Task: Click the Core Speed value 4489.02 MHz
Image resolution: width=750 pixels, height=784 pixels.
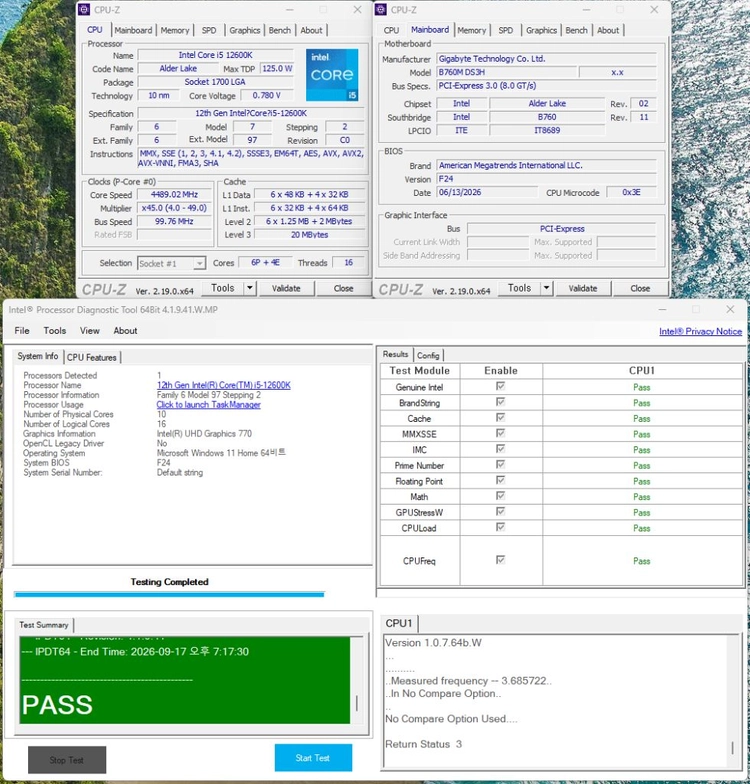Action: (174, 194)
